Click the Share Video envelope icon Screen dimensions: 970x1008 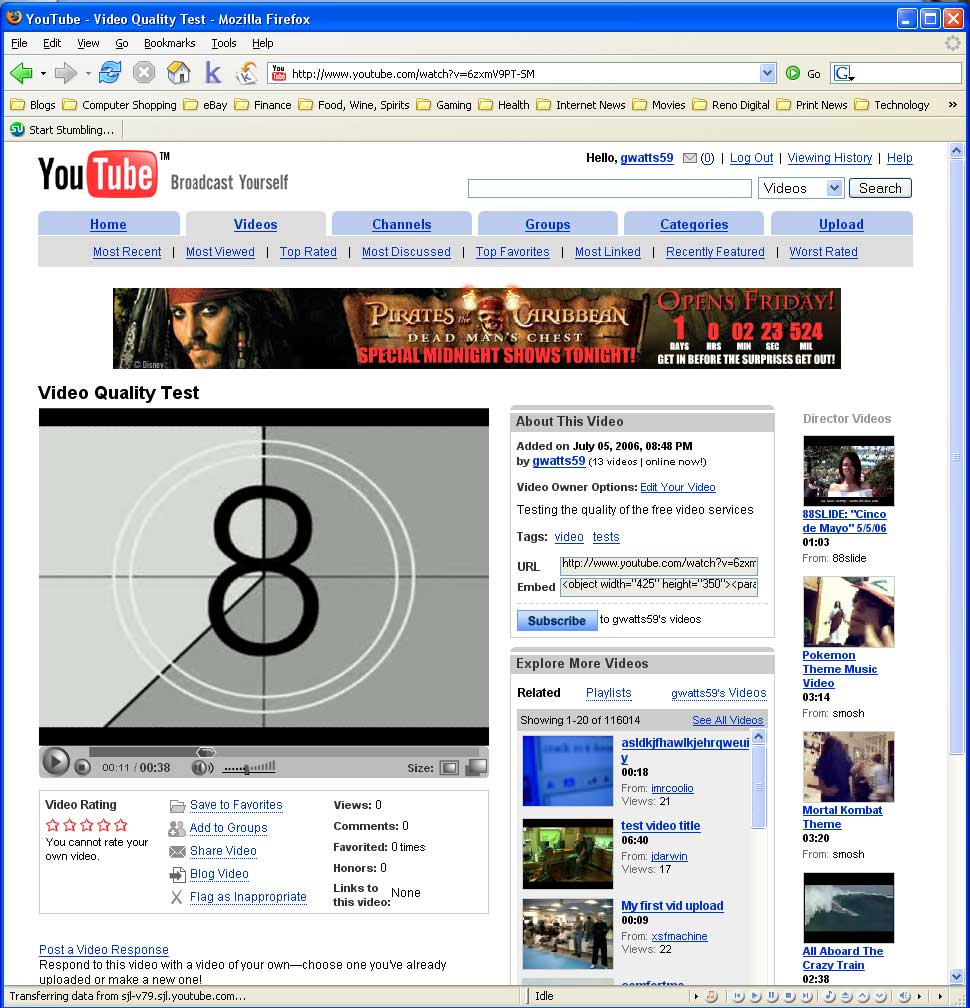click(177, 852)
